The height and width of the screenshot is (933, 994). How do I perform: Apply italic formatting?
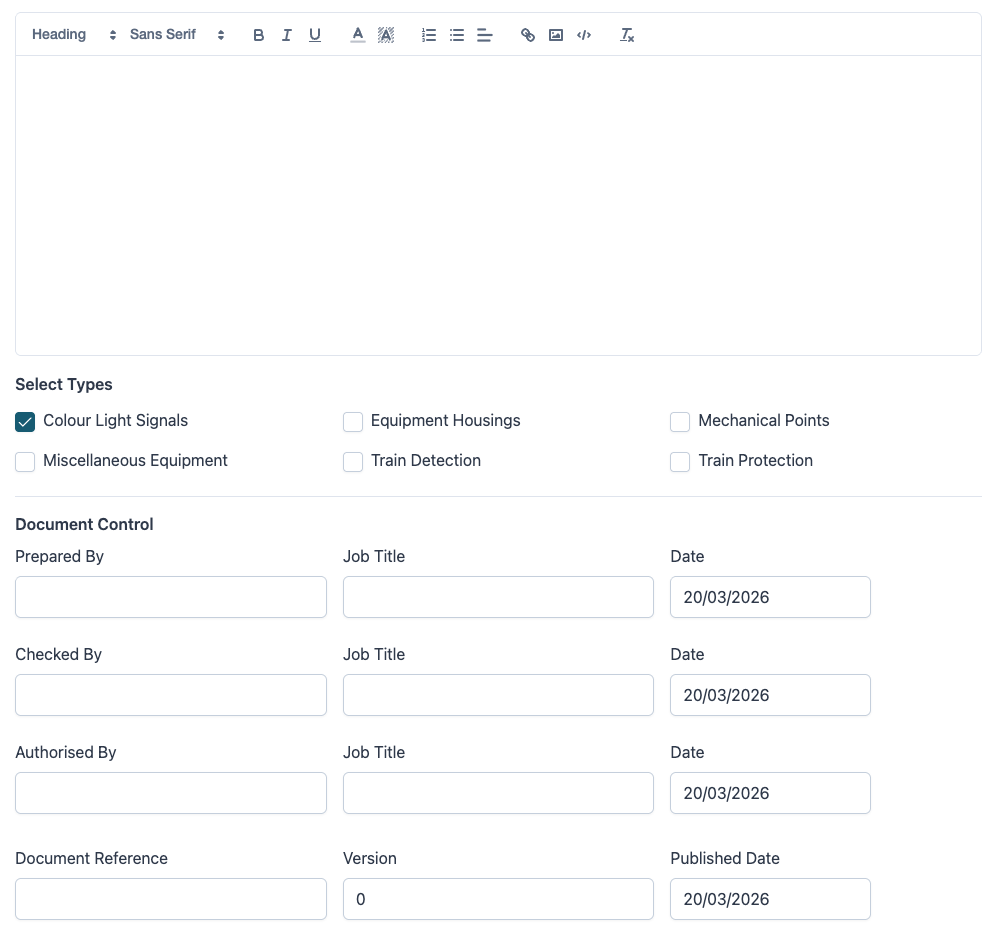tap(286, 35)
